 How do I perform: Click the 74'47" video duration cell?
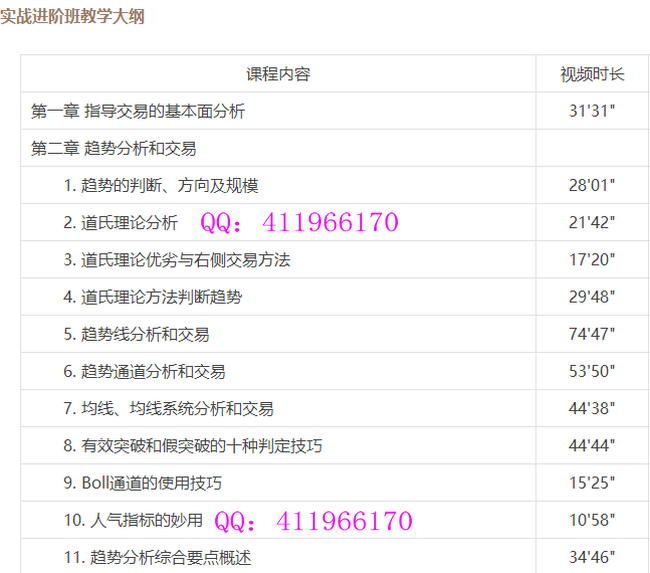(592, 334)
